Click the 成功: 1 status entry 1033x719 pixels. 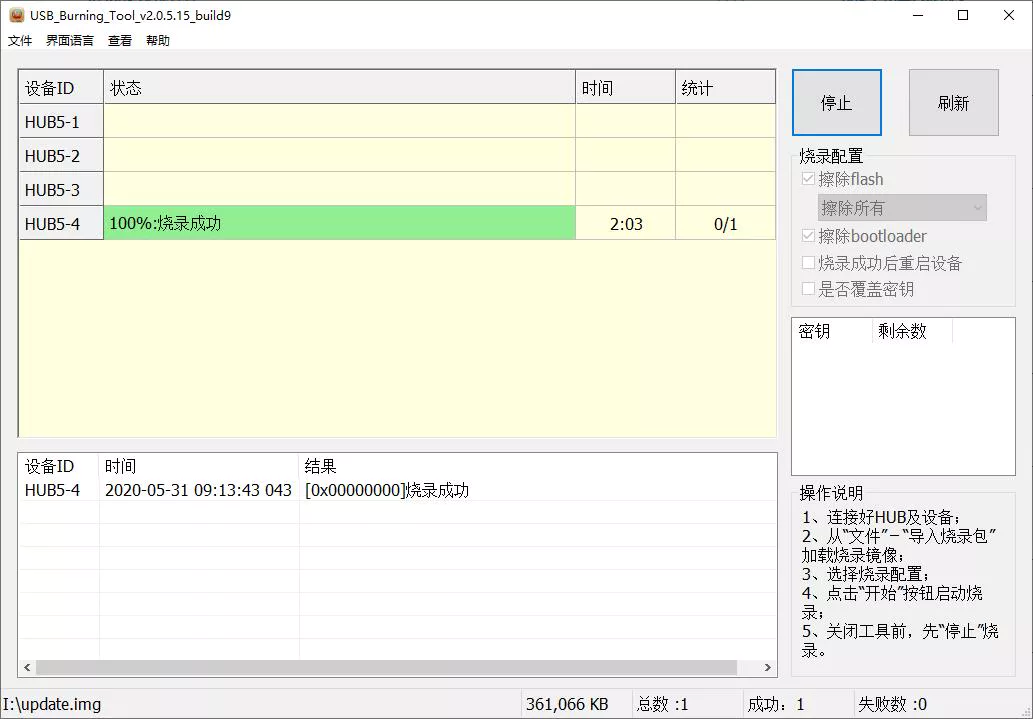775,705
